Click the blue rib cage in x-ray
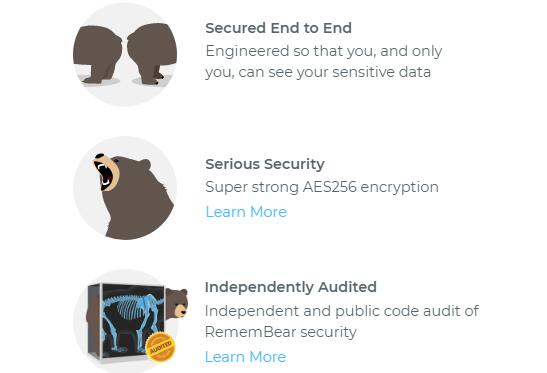The image size is (547, 373). (129, 306)
